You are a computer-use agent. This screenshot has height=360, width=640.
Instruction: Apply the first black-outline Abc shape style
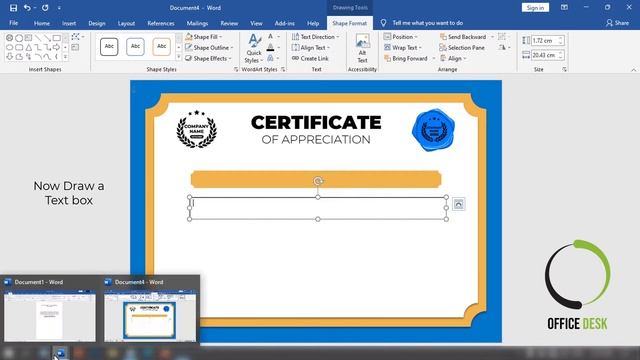[x=109, y=47]
